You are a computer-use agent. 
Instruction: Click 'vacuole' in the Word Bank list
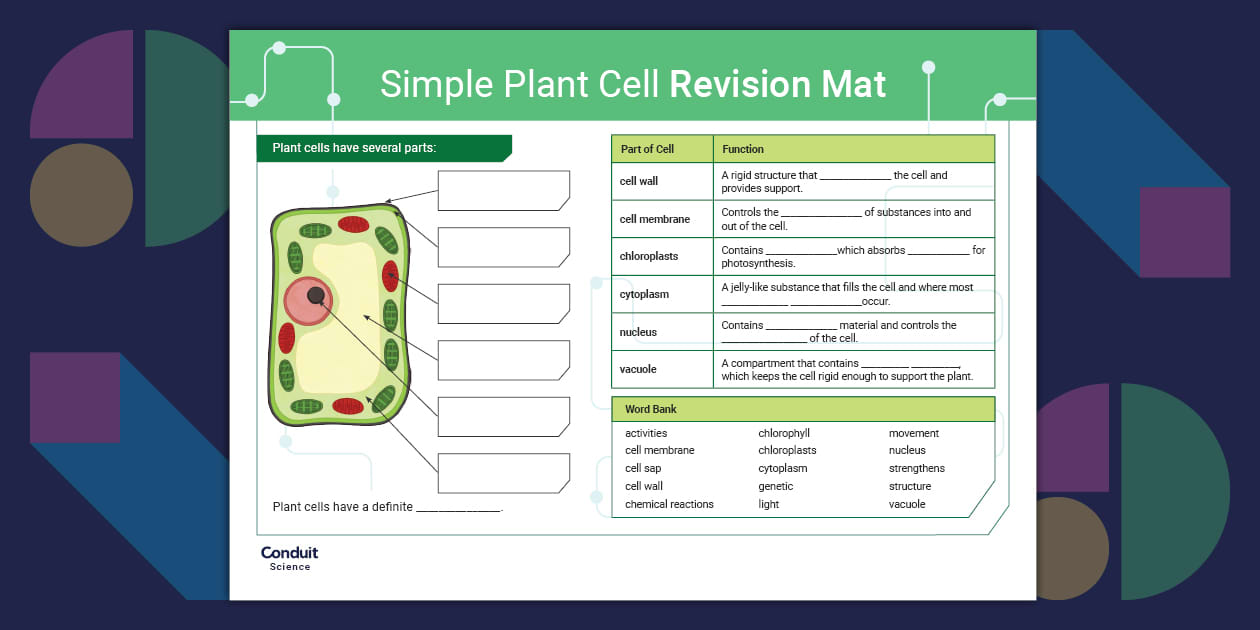(x=906, y=503)
